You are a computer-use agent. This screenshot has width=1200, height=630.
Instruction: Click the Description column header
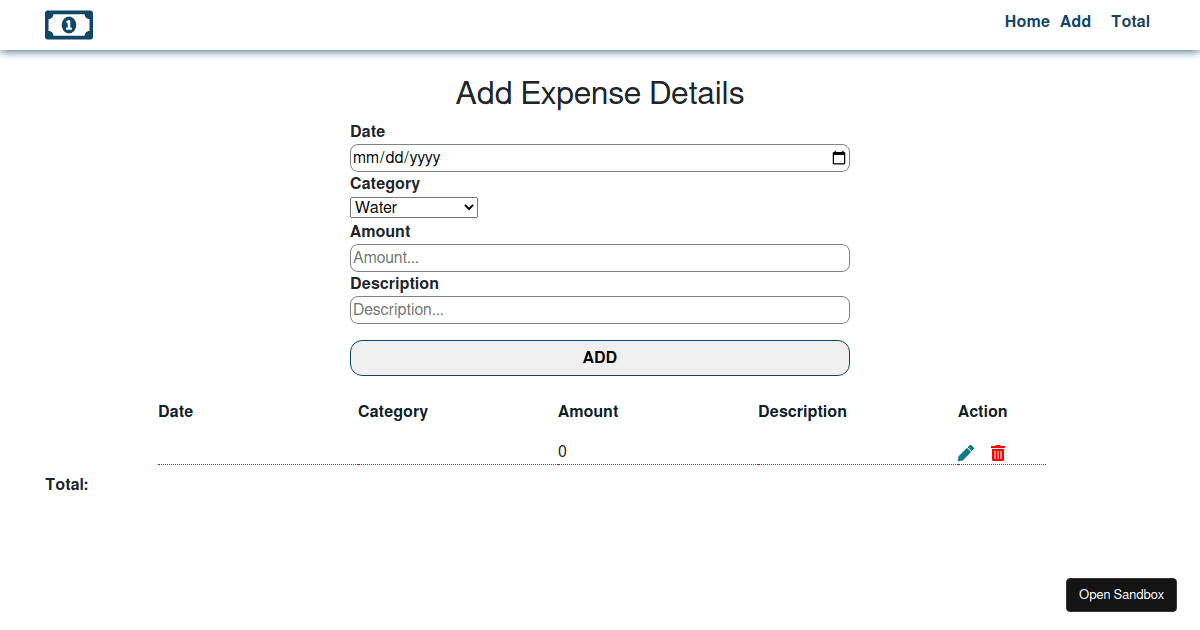(802, 411)
